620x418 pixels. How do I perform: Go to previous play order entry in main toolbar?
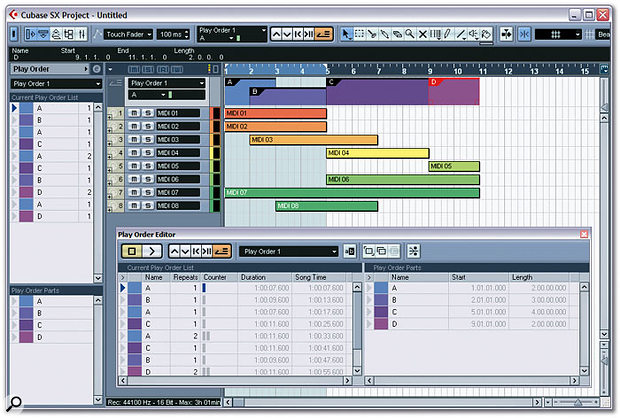tap(276, 34)
